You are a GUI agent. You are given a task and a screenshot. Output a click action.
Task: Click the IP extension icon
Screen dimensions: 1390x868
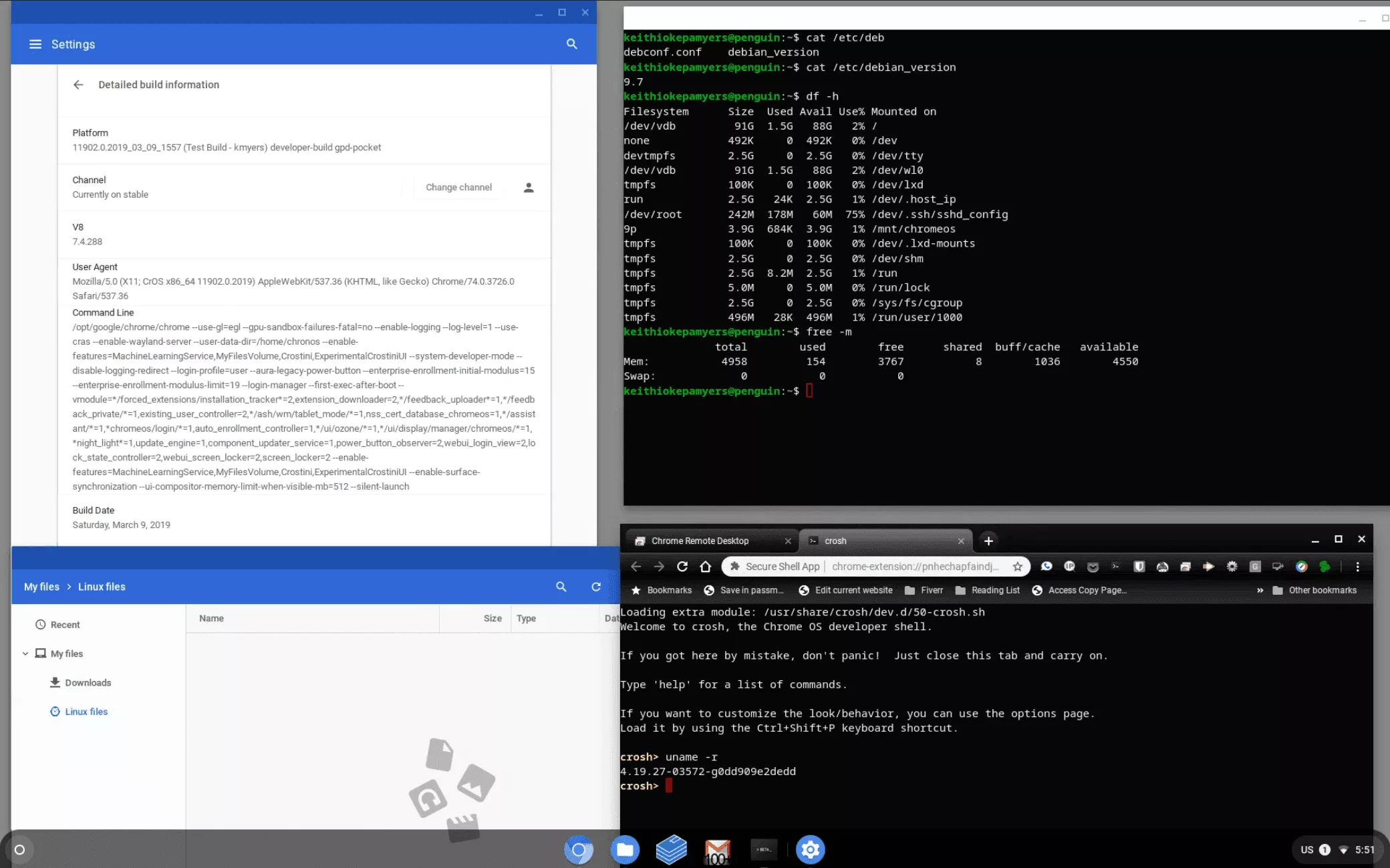coord(1069,567)
